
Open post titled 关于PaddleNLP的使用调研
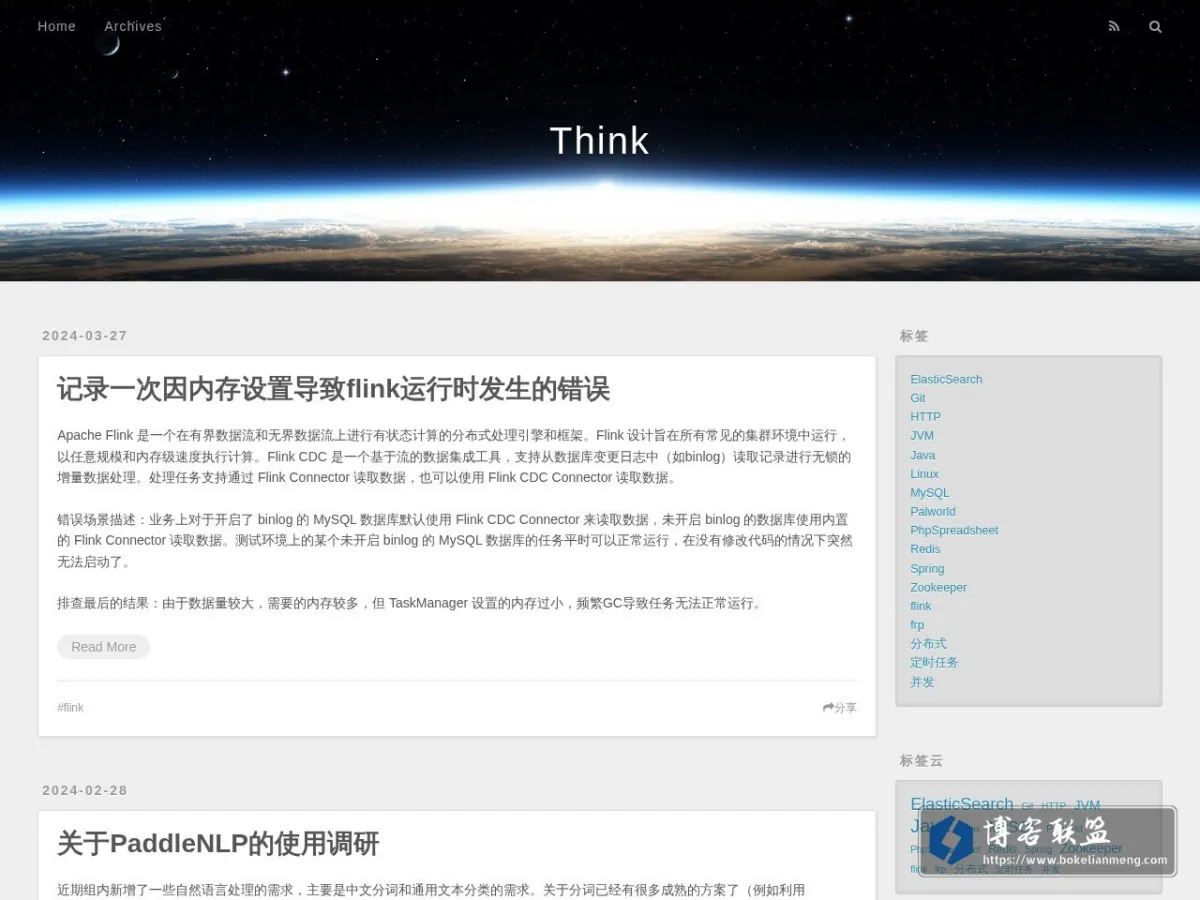click(218, 843)
